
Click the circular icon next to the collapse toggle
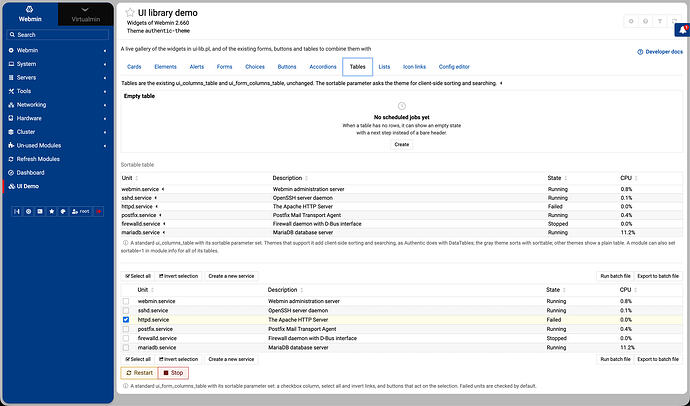point(29,212)
